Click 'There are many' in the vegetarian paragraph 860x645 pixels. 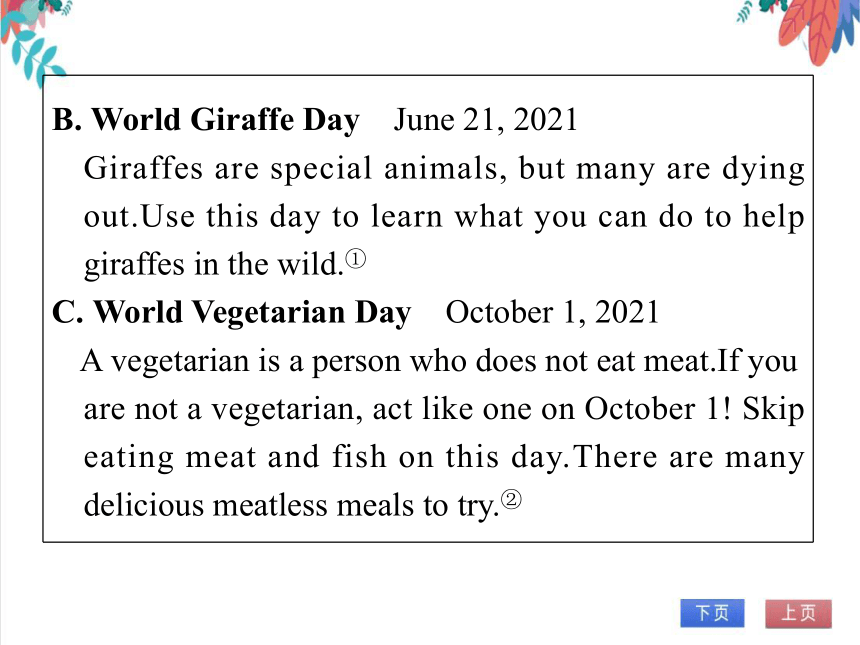[688, 457]
